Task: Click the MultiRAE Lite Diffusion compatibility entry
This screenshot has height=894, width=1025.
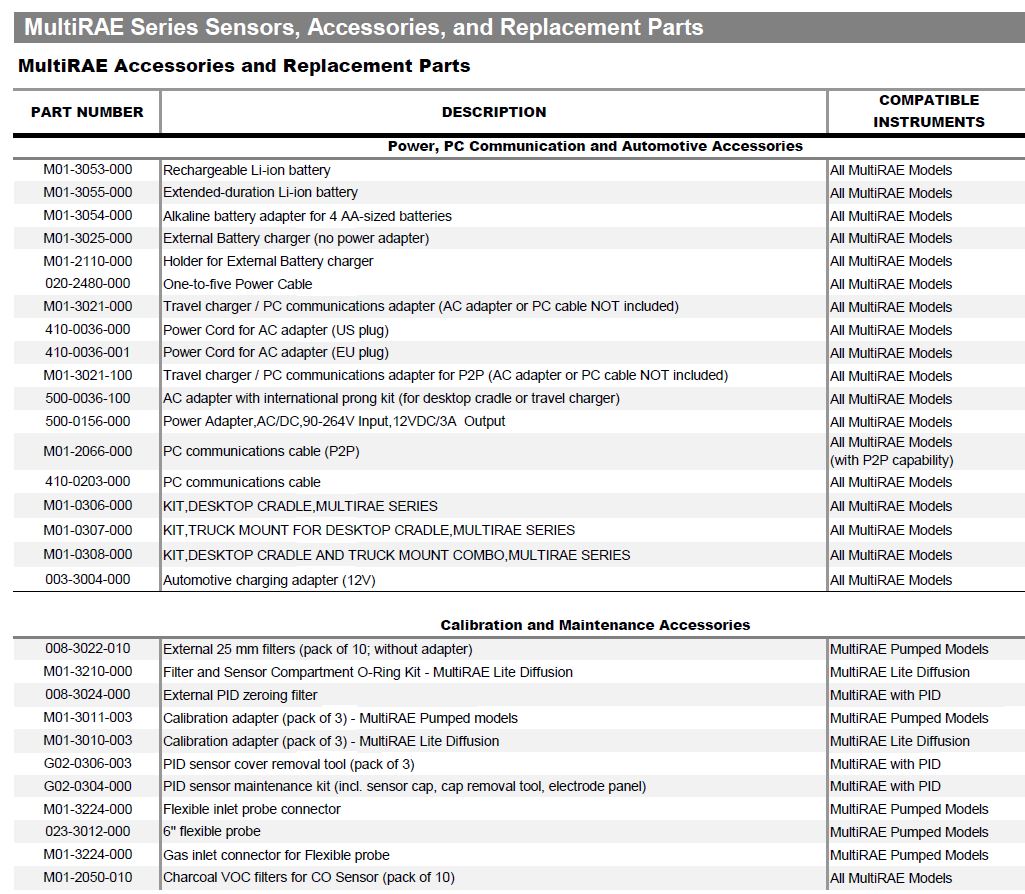Action: [x=898, y=672]
